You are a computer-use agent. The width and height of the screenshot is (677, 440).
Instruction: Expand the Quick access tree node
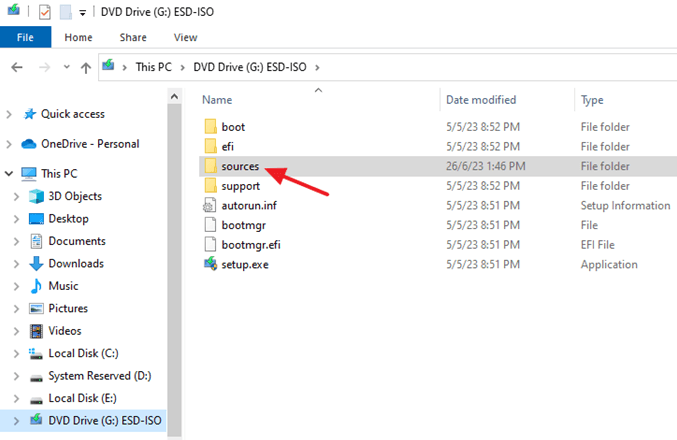(10, 114)
